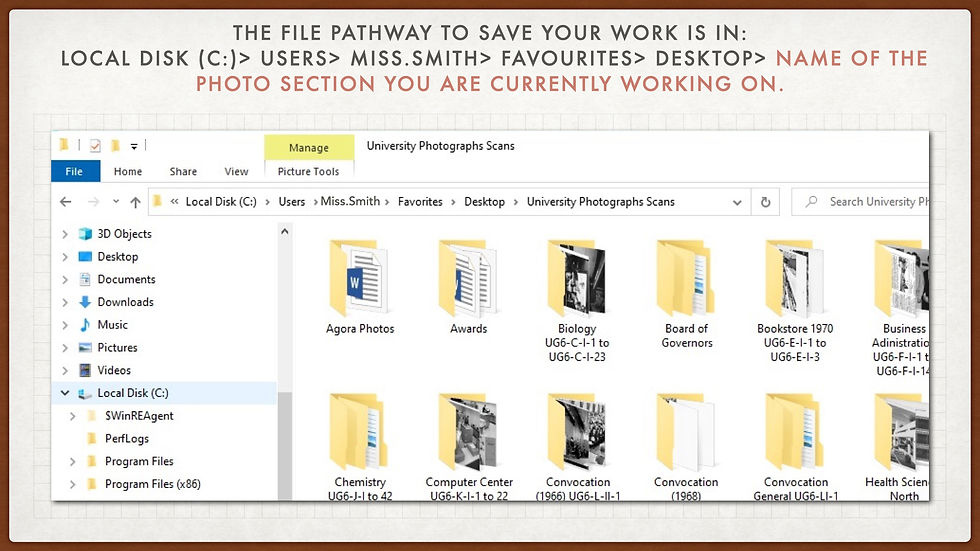Open the Picture Tools ribbon tab

point(309,171)
